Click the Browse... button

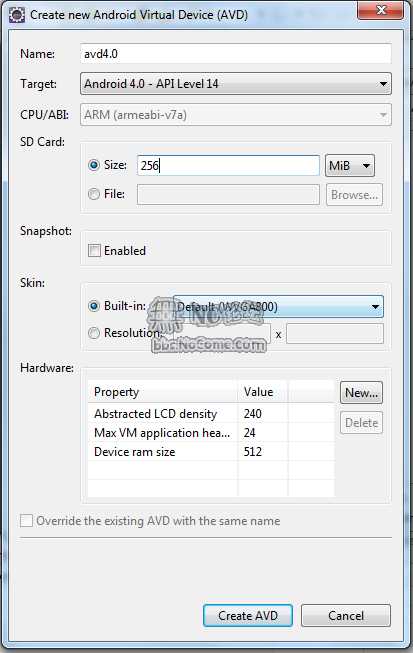click(354, 194)
